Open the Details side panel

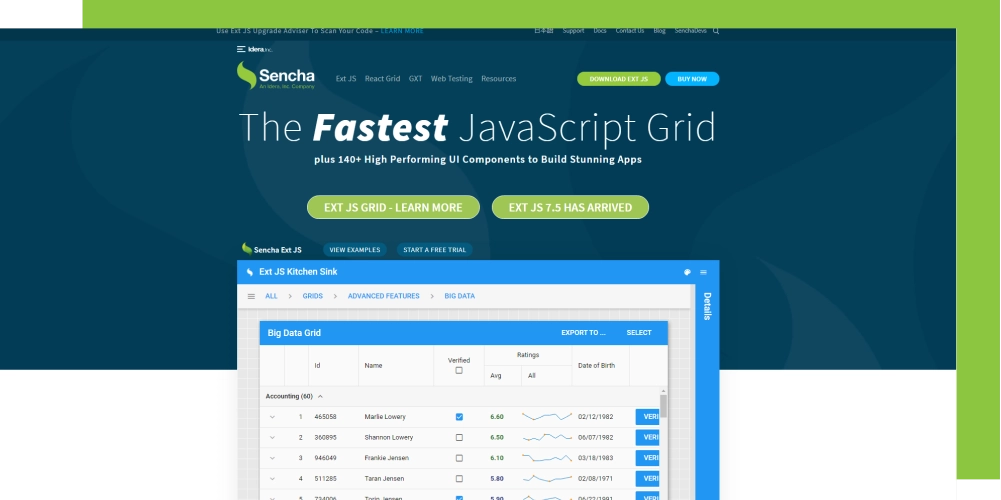click(707, 306)
